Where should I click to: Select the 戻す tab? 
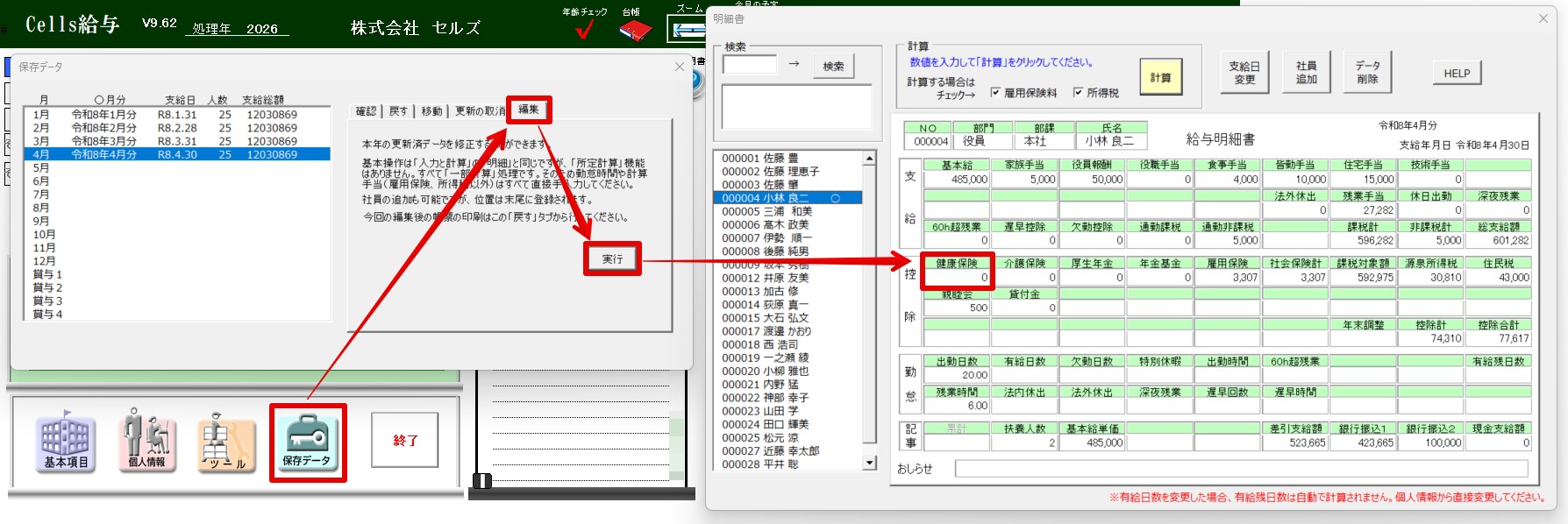tap(398, 111)
